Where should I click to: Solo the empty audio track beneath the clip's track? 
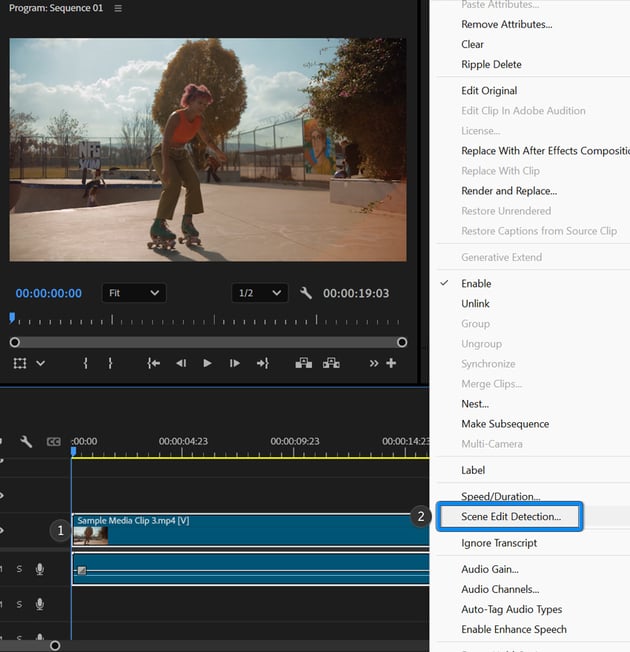click(19, 604)
